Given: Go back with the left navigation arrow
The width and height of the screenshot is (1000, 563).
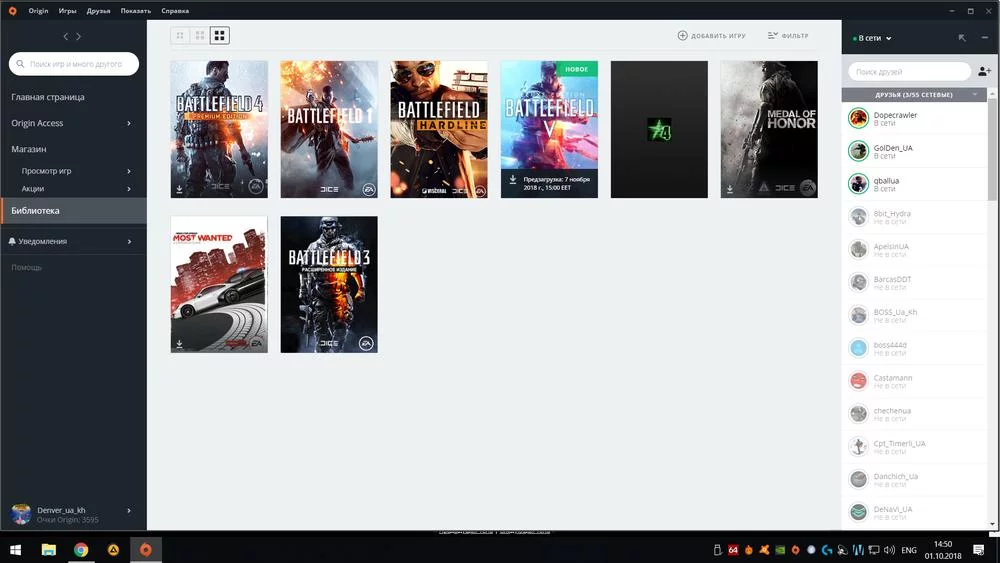Looking at the screenshot, I should click(66, 37).
